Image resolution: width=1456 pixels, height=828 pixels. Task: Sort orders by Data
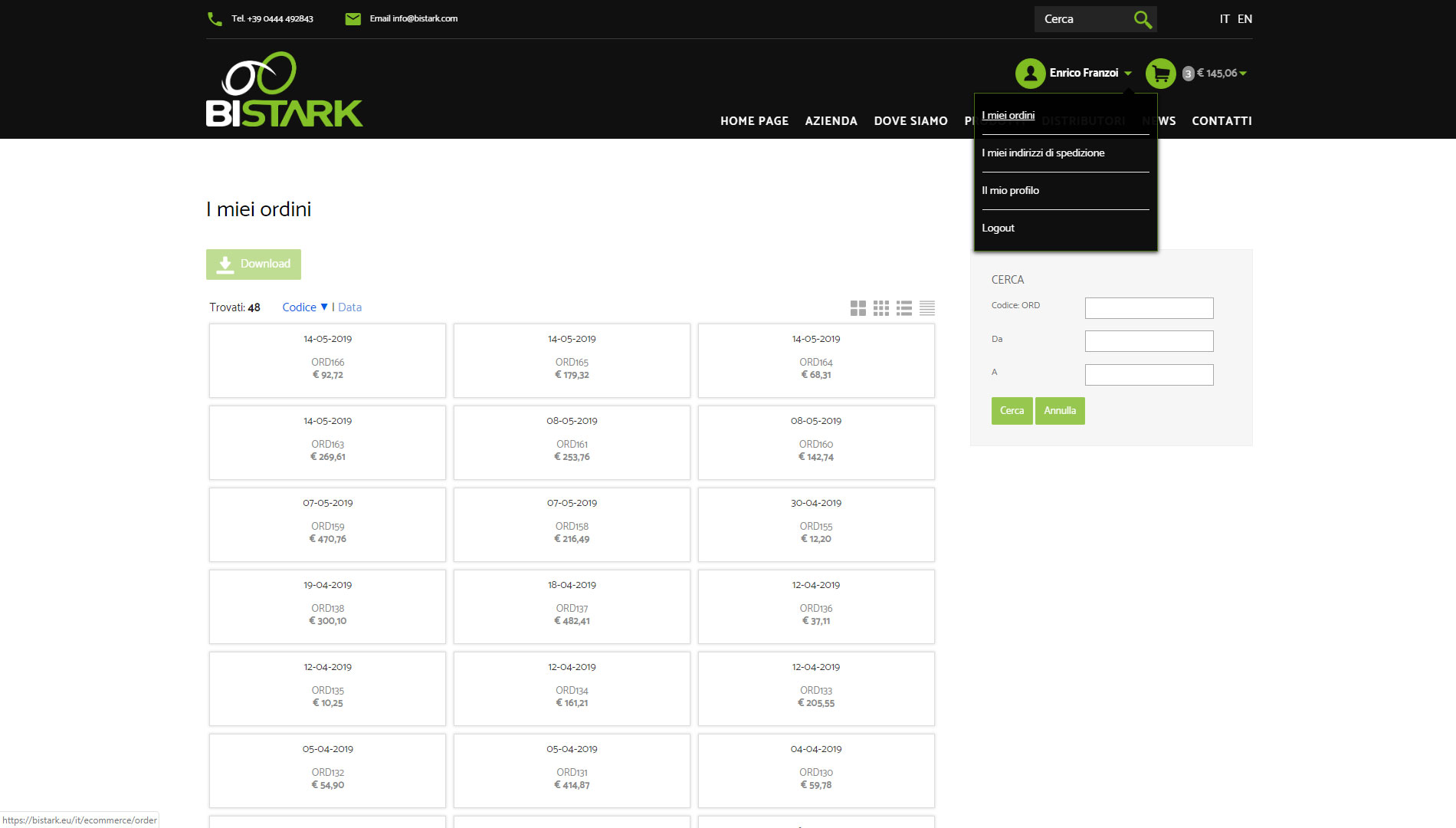point(349,307)
